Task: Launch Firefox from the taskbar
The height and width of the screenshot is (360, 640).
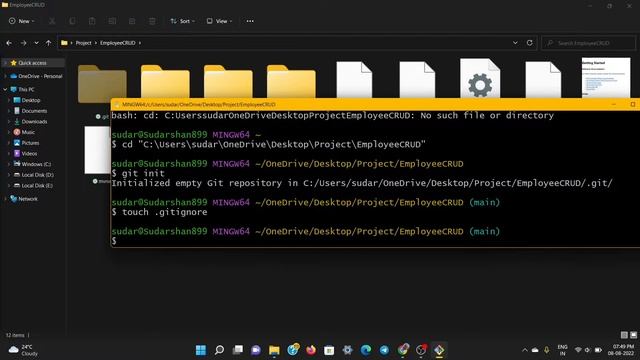Action: click(311, 350)
